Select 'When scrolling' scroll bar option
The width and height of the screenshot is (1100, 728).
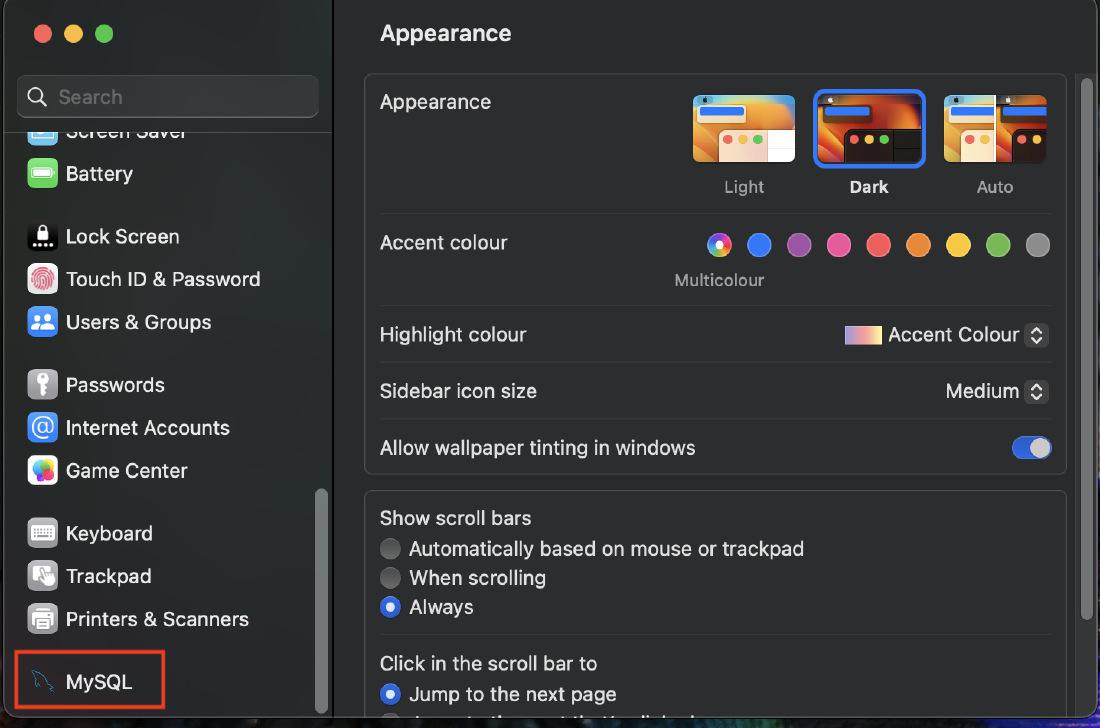[x=391, y=578]
